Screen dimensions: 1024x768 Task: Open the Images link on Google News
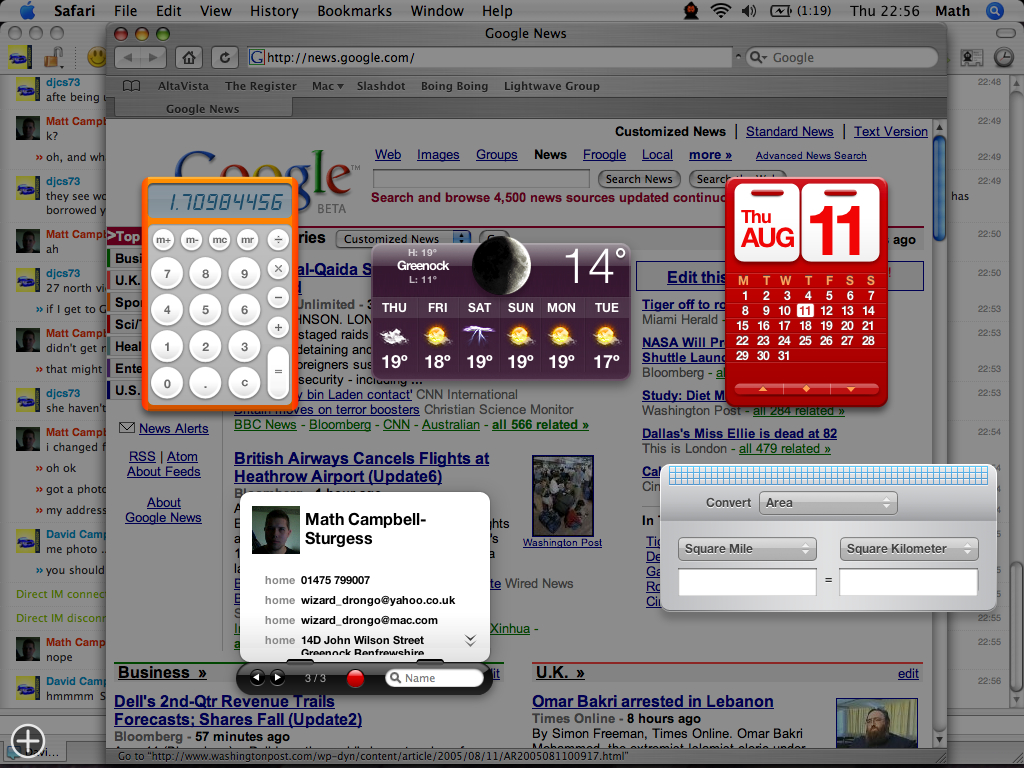(x=438, y=155)
